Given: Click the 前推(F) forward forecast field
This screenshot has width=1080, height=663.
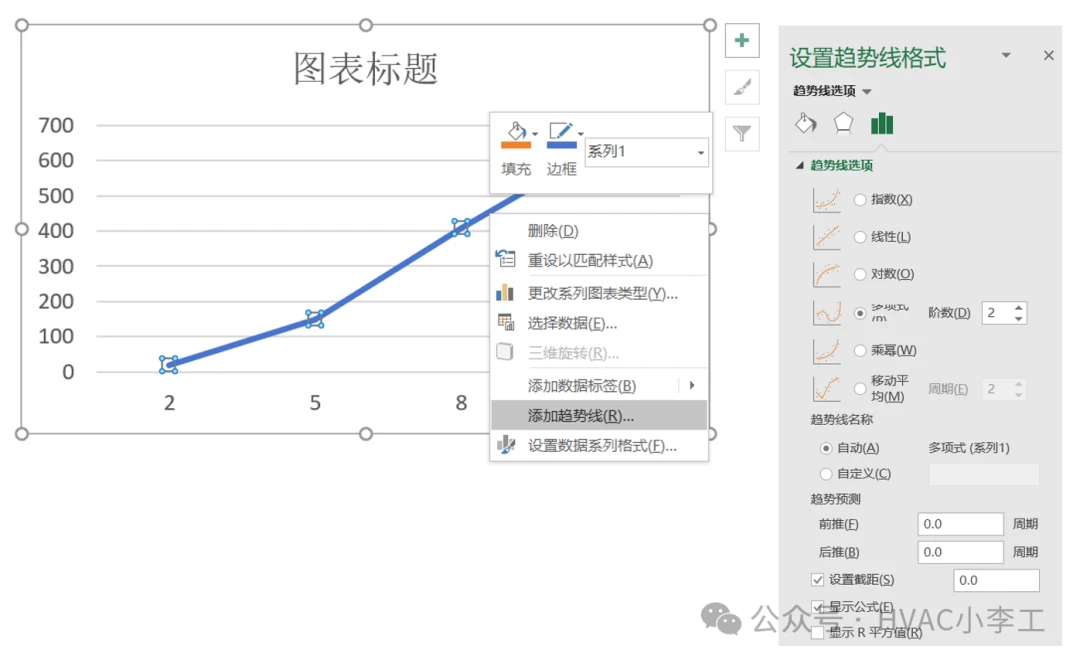Looking at the screenshot, I should [960, 524].
